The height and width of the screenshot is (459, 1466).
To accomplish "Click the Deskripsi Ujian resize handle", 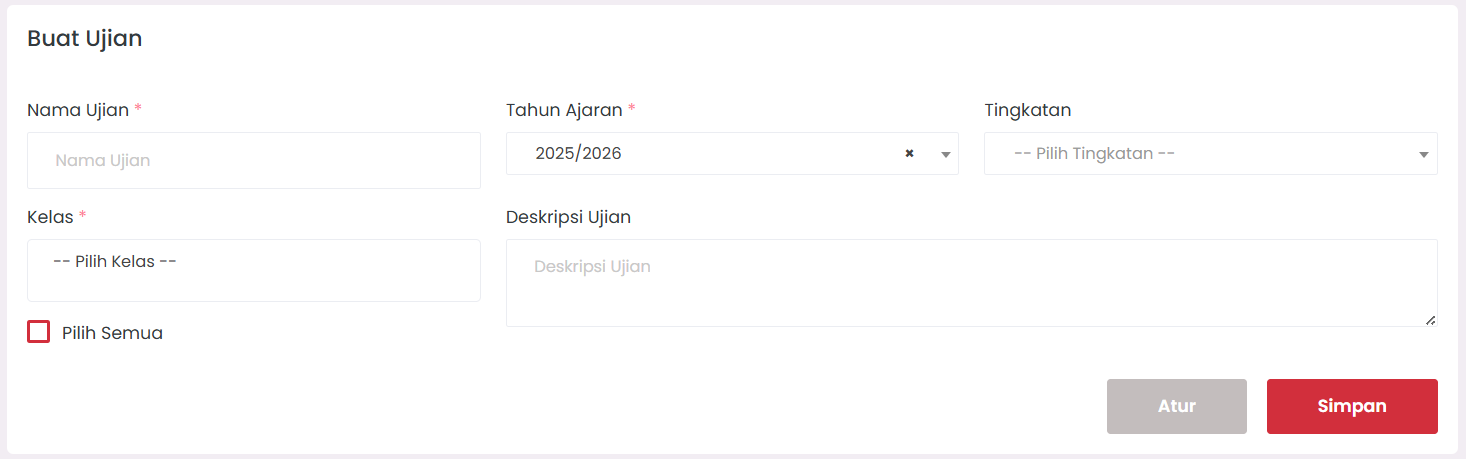I will point(1430,319).
